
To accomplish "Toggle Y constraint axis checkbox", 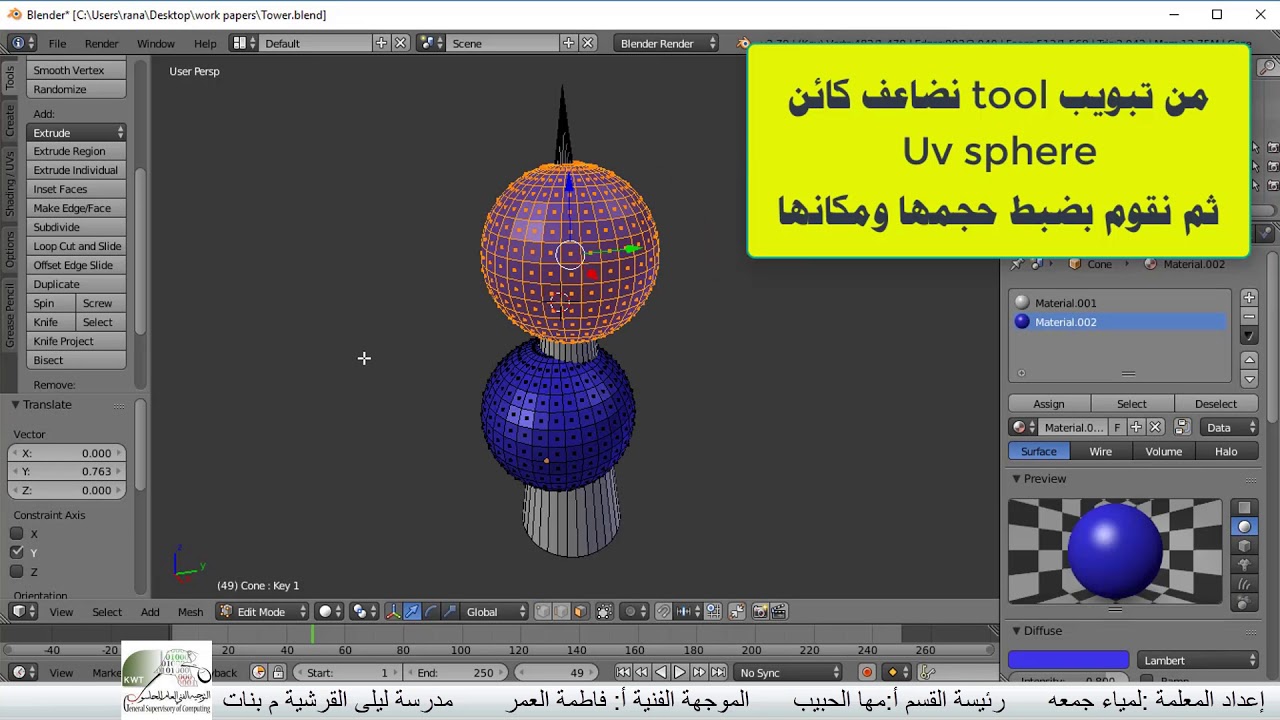I will point(17,553).
